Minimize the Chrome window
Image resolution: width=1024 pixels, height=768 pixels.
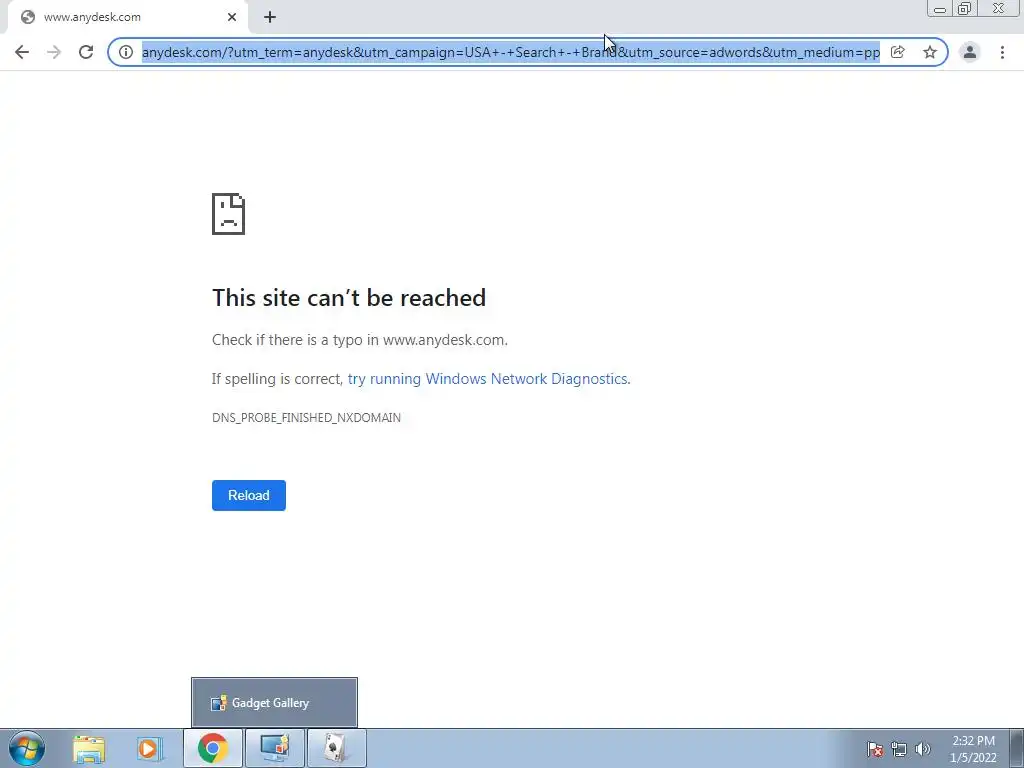(x=940, y=8)
